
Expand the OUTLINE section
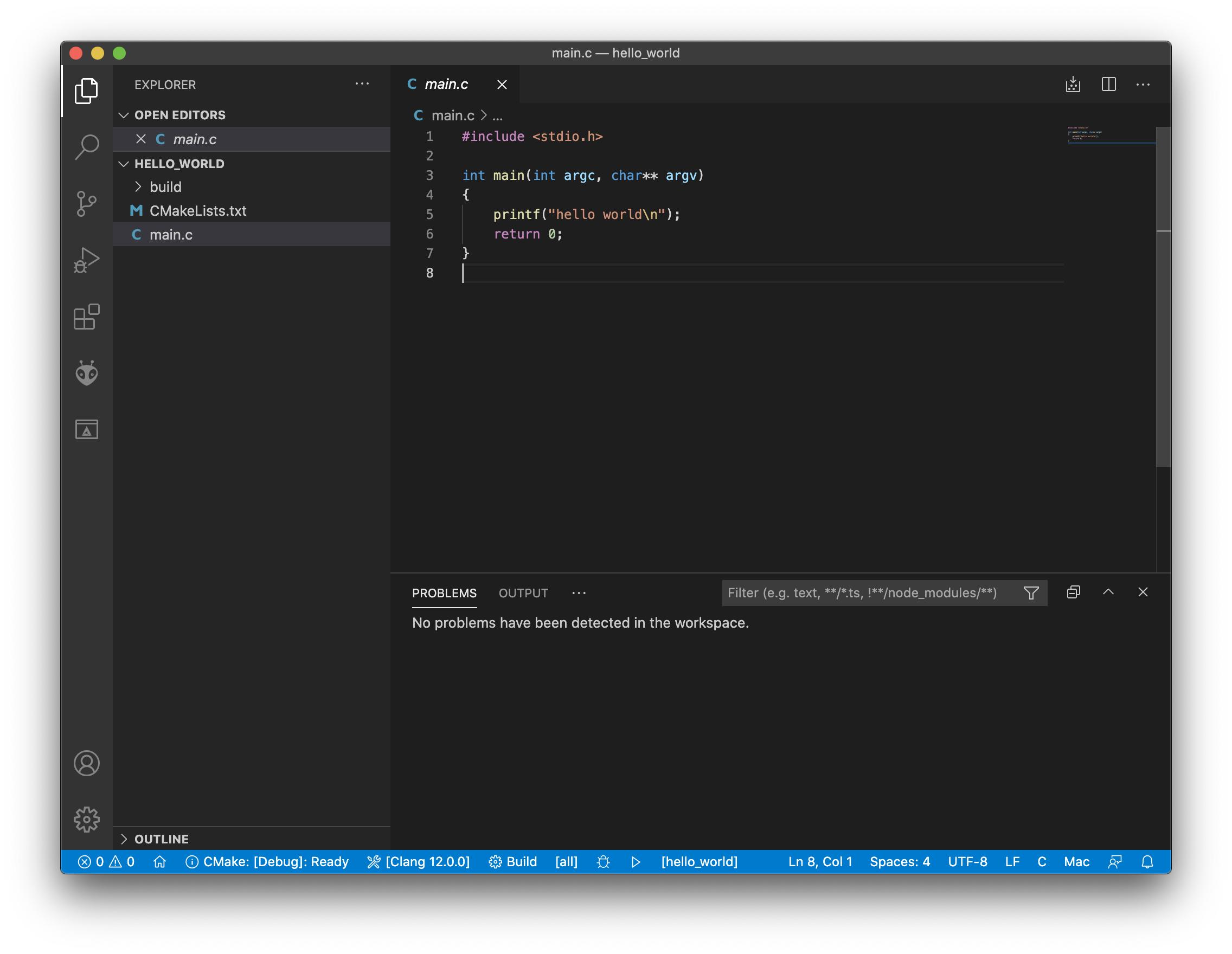point(161,839)
